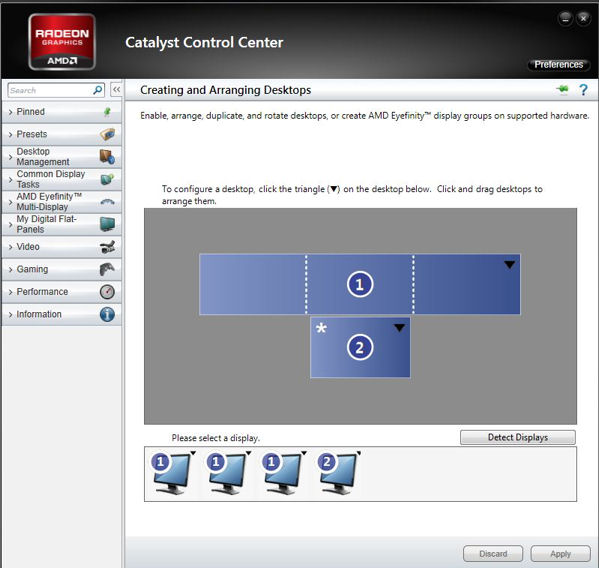Expand the Presets section chevron
599x568 pixels.
pyautogui.click(x=10, y=135)
